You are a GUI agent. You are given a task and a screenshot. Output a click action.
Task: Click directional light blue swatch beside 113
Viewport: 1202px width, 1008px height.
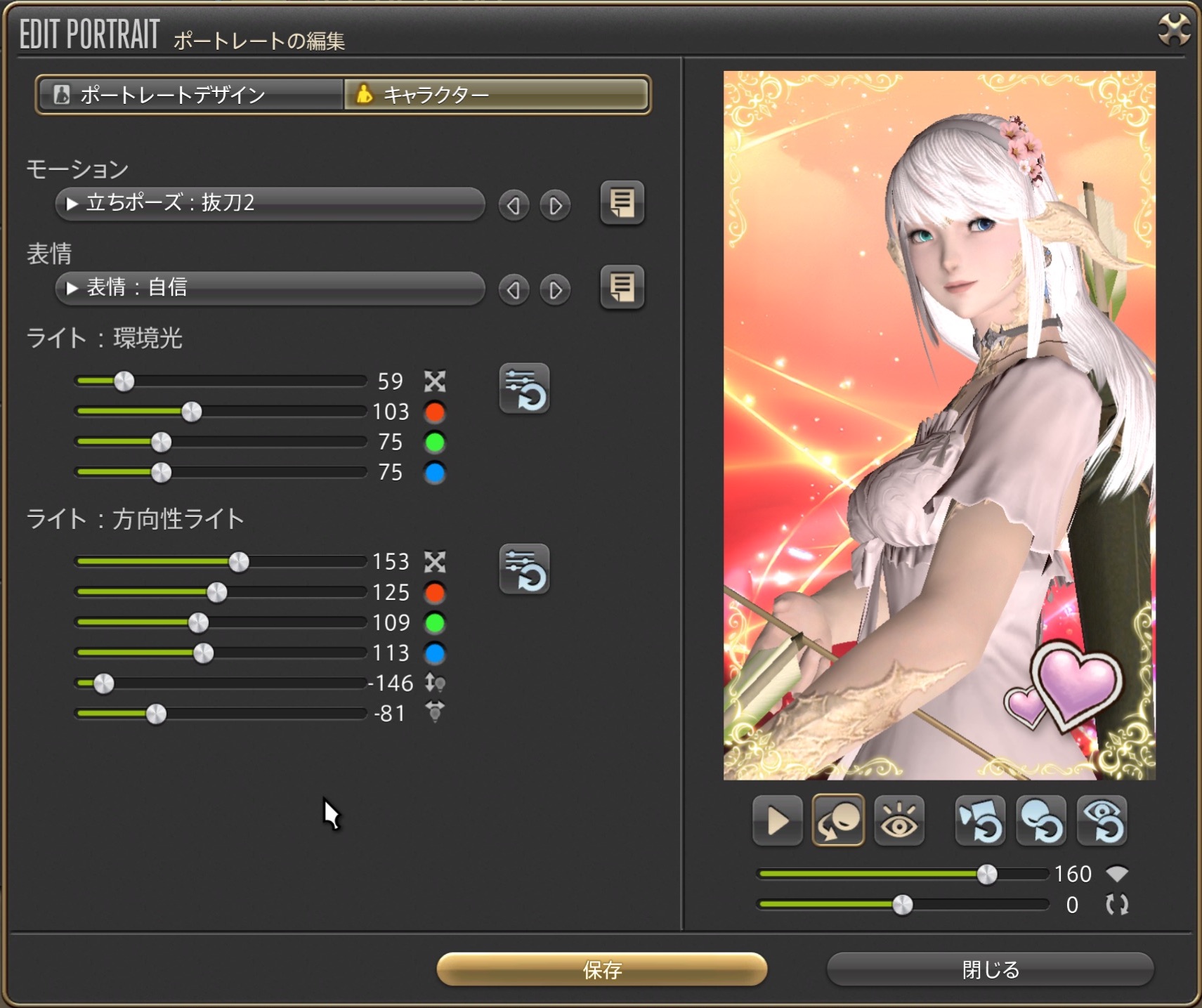tap(435, 653)
